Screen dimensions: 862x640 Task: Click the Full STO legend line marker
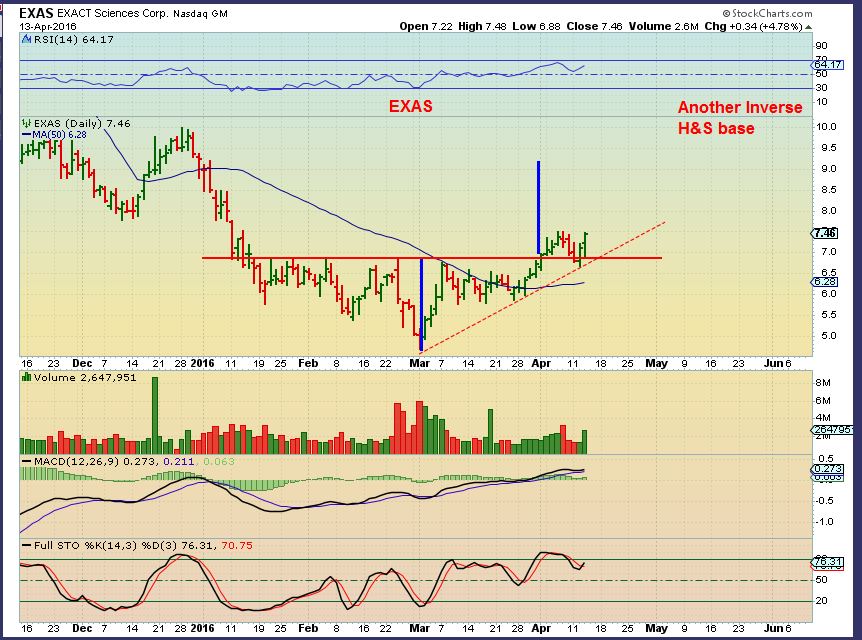click(26, 545)
